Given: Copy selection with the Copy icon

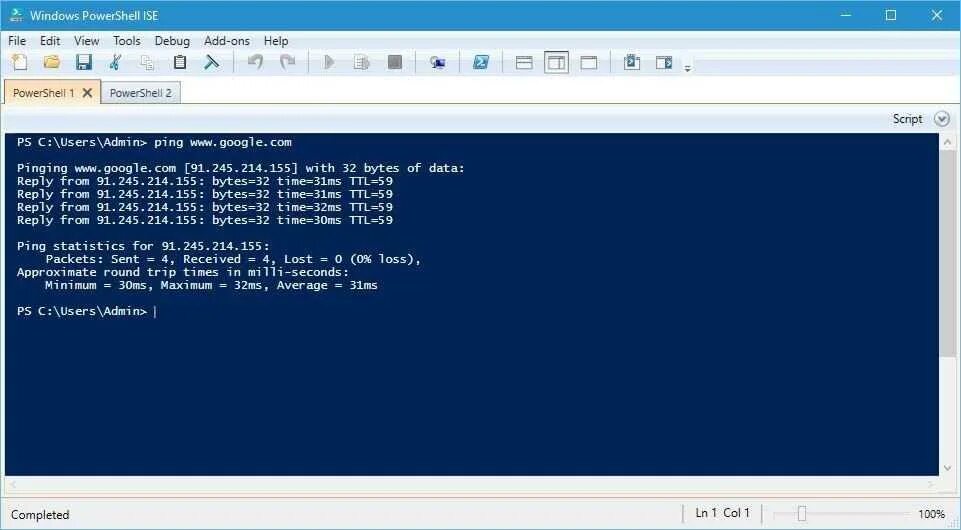Looking at the screenshot, I should point(147,62).
